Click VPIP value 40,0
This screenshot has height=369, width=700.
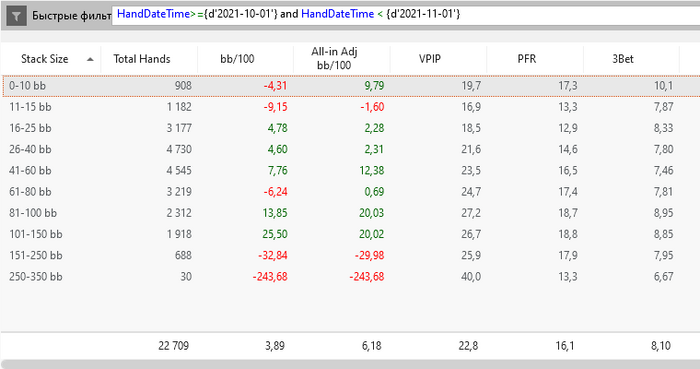[x=471, y=277]
